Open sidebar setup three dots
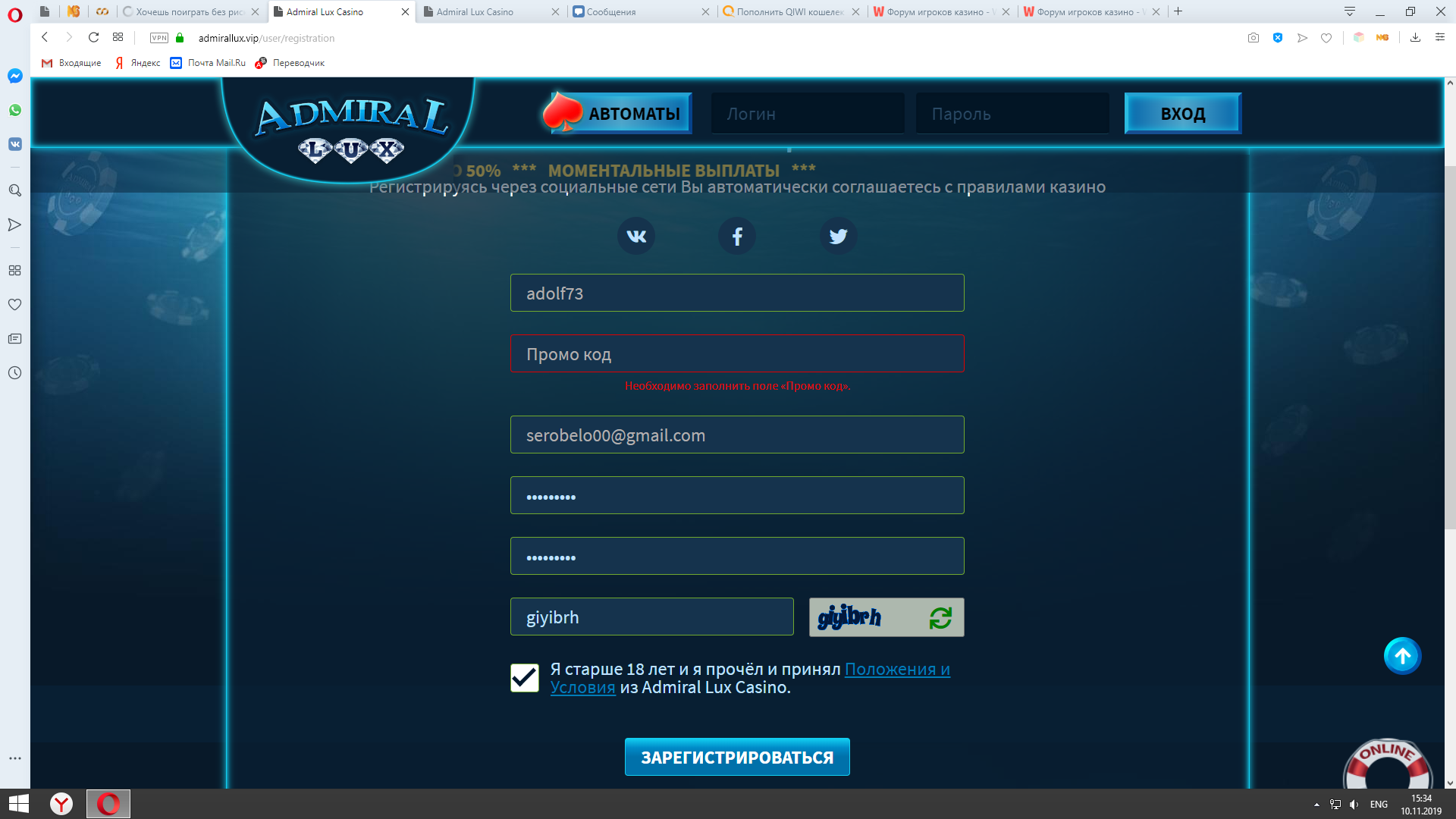 (15, 758)
